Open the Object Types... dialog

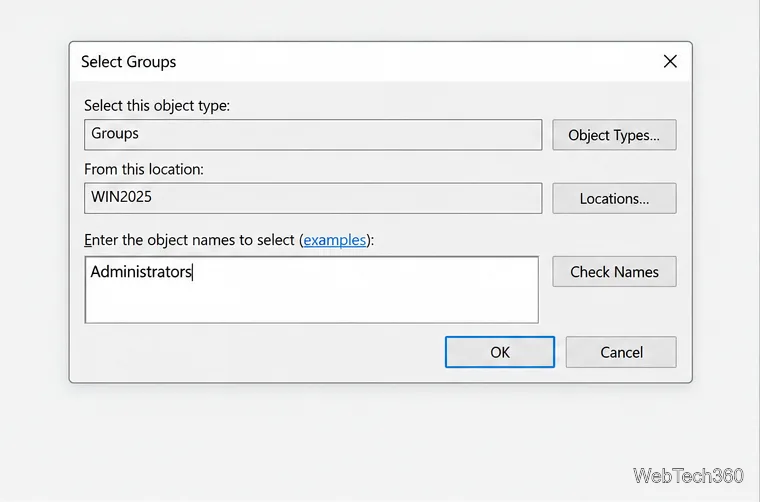tap(614, 135)
